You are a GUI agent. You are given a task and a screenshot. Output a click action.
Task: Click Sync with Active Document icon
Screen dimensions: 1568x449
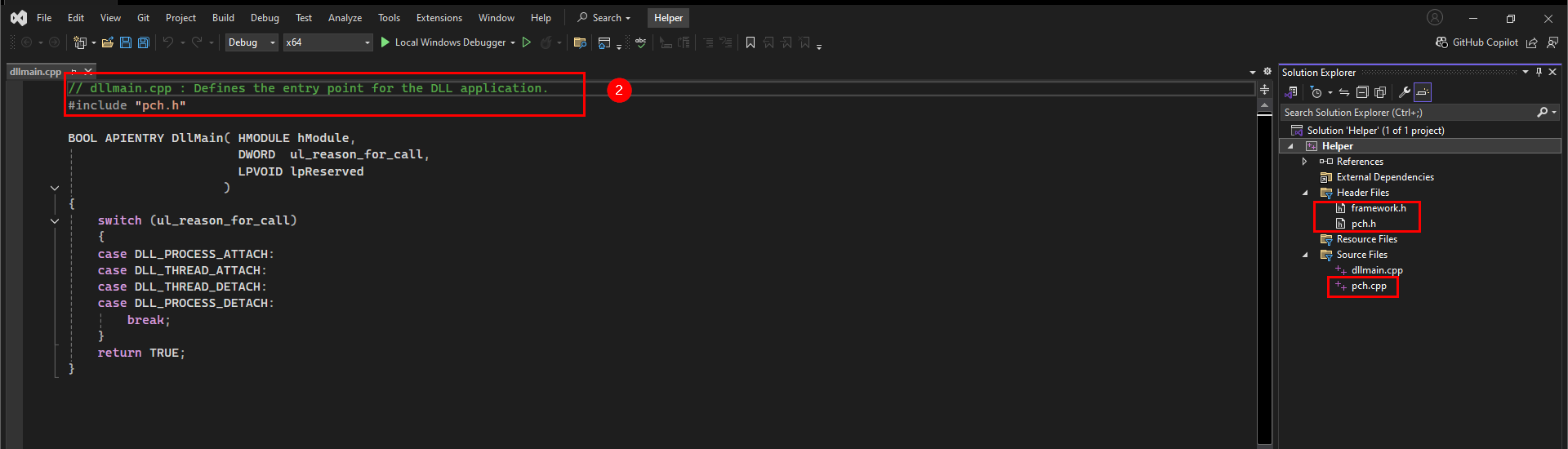pos(1344,92)
